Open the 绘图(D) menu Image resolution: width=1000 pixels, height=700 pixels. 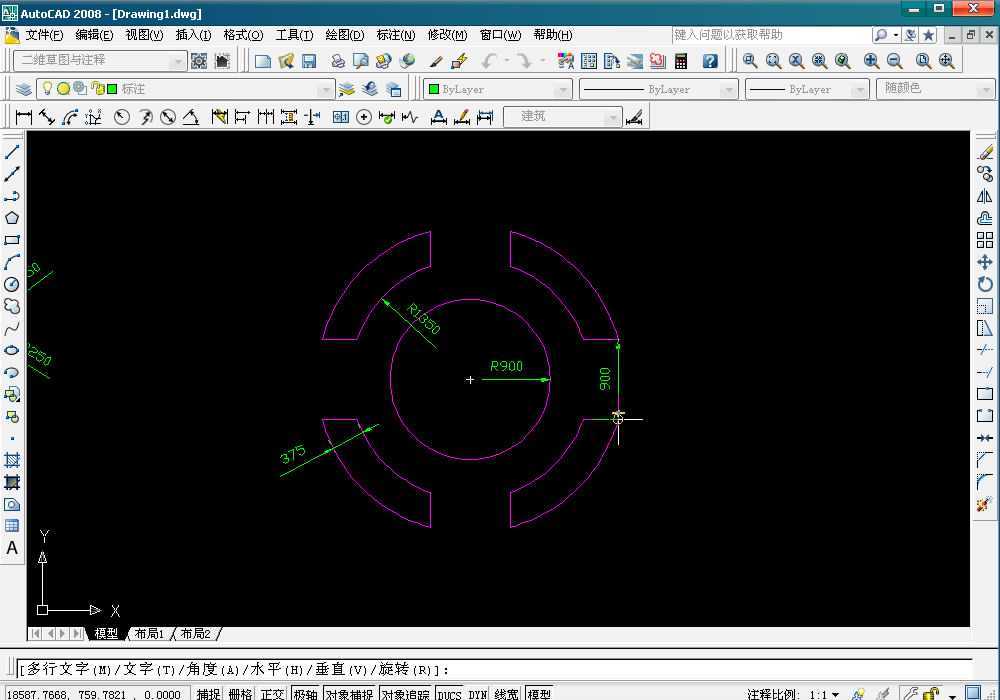pos(344,35)
